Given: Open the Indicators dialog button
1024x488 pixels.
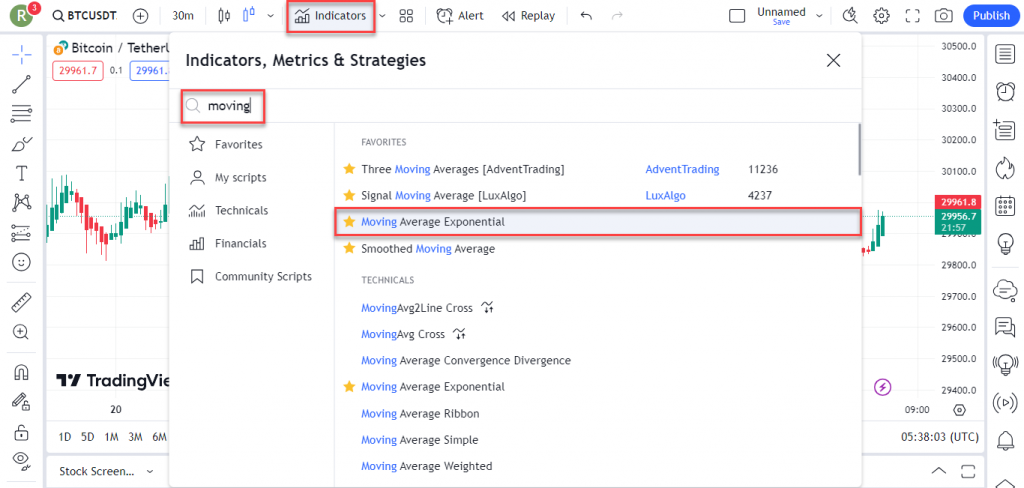Looking at the screenshot, I should (x=330, y=16).
